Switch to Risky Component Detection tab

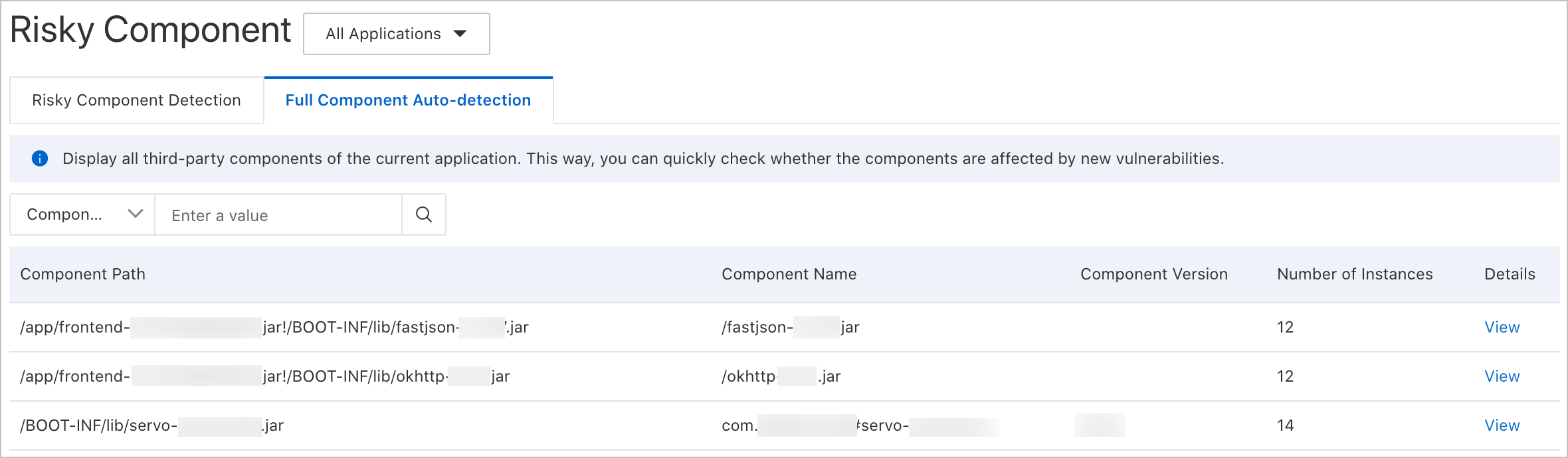136,100
